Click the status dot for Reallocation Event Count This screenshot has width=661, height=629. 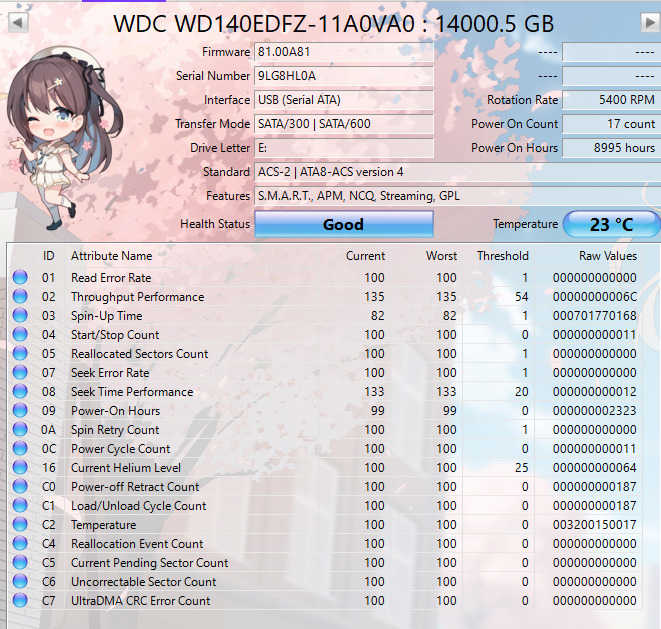[20, 543]
